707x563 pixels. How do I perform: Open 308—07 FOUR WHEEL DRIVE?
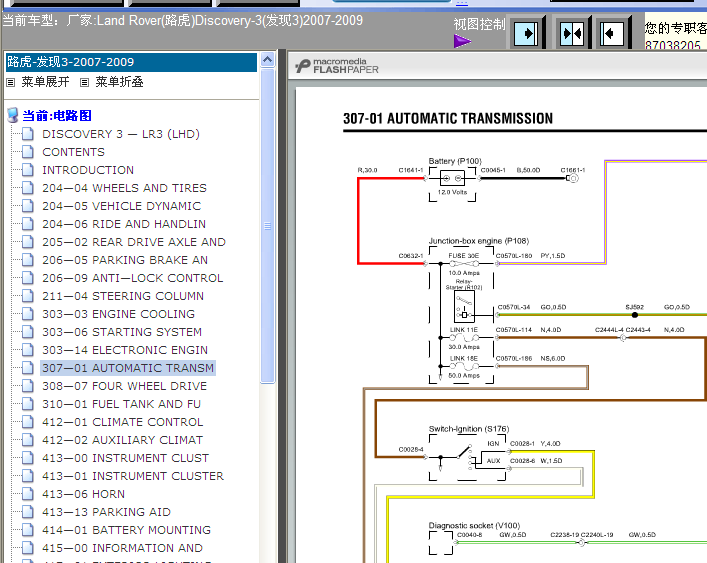(124, 386)
